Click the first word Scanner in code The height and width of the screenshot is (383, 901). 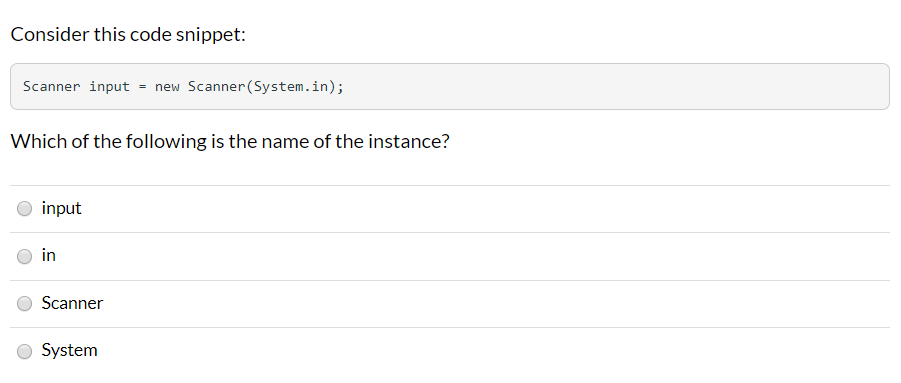(52, 87)
